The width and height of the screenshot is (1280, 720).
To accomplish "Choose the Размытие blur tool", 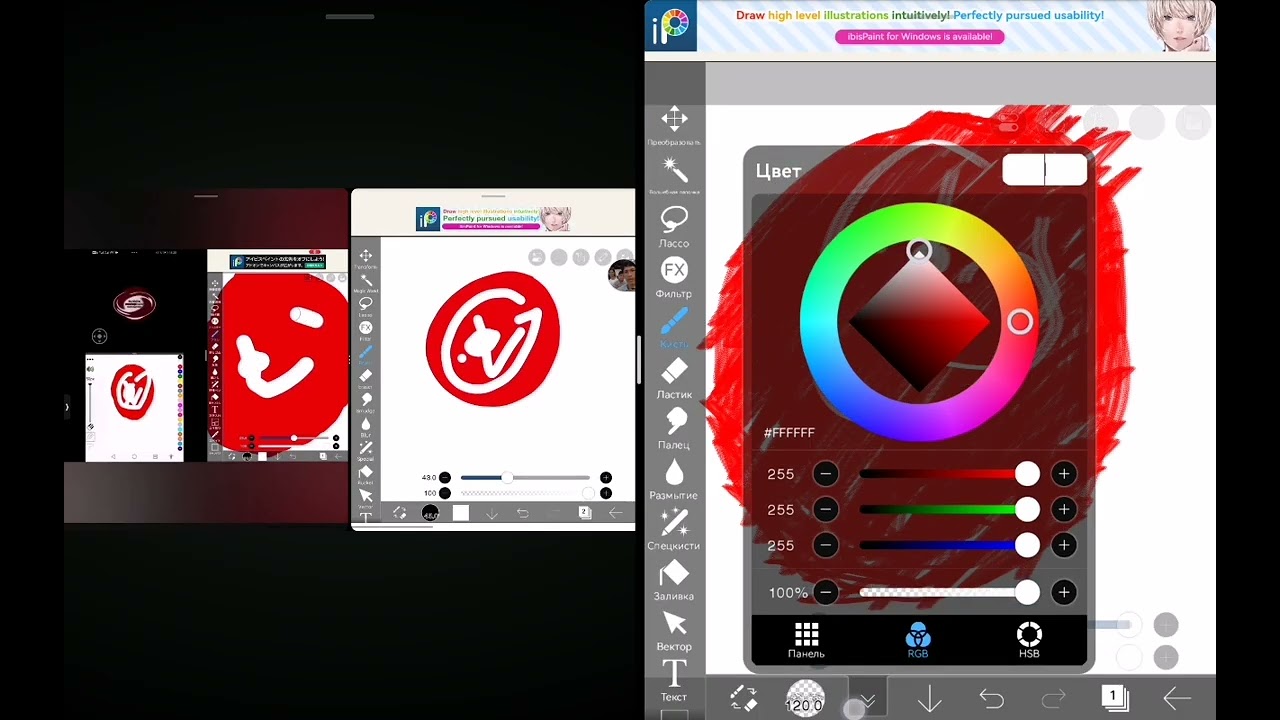I will tap(674, 478).
